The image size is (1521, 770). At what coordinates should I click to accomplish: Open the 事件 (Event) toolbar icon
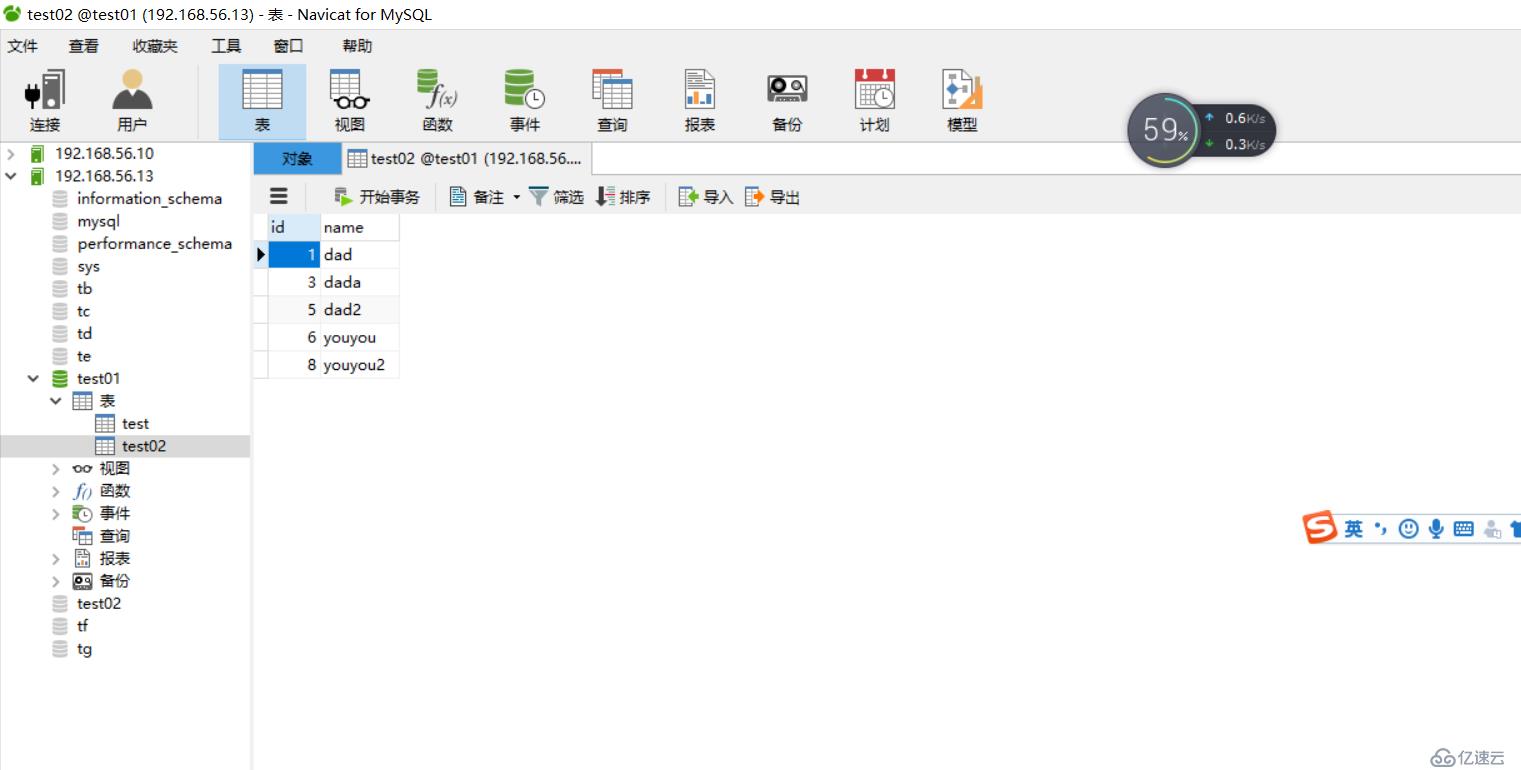[x=524, y=101]
